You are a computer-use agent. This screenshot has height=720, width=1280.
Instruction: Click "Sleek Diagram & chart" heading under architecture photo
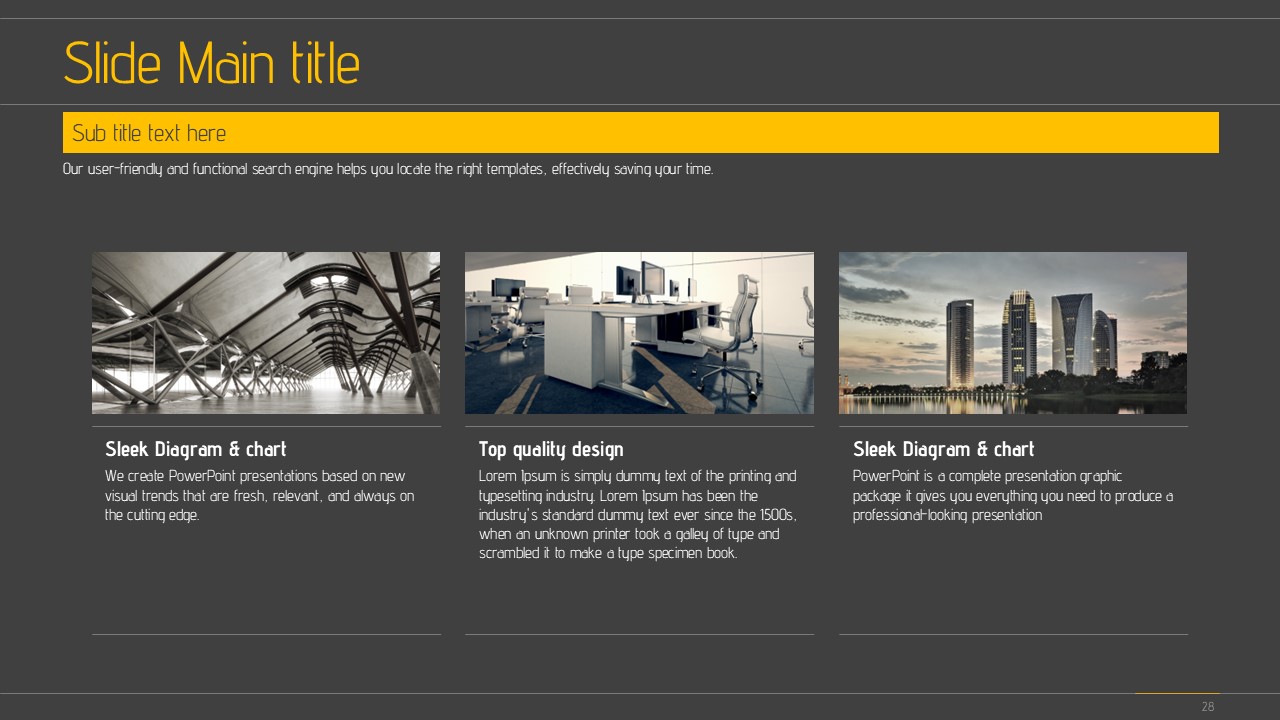196,449
